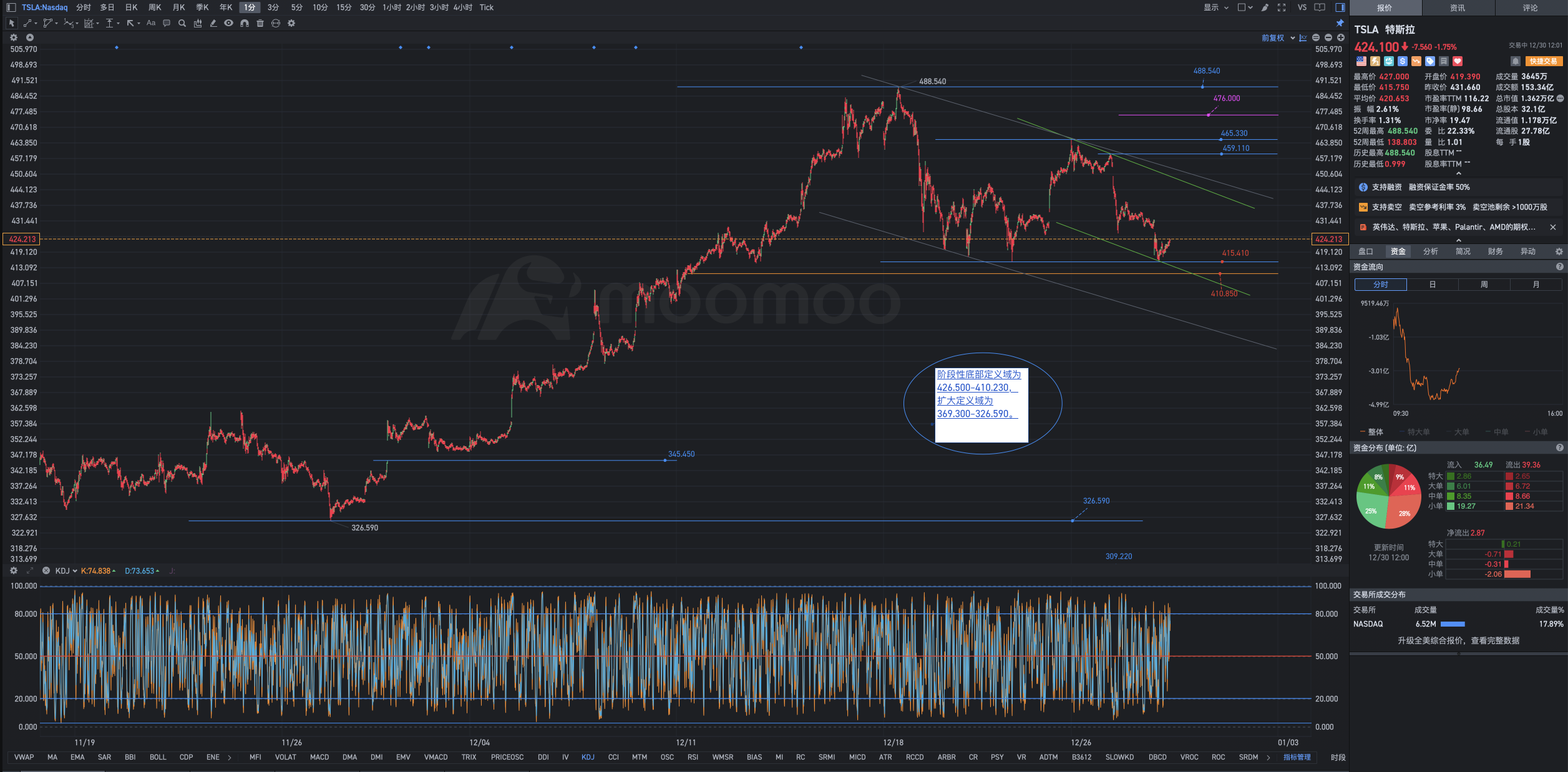Toggle the left sidebar panel icon

[x=11, y=7]
